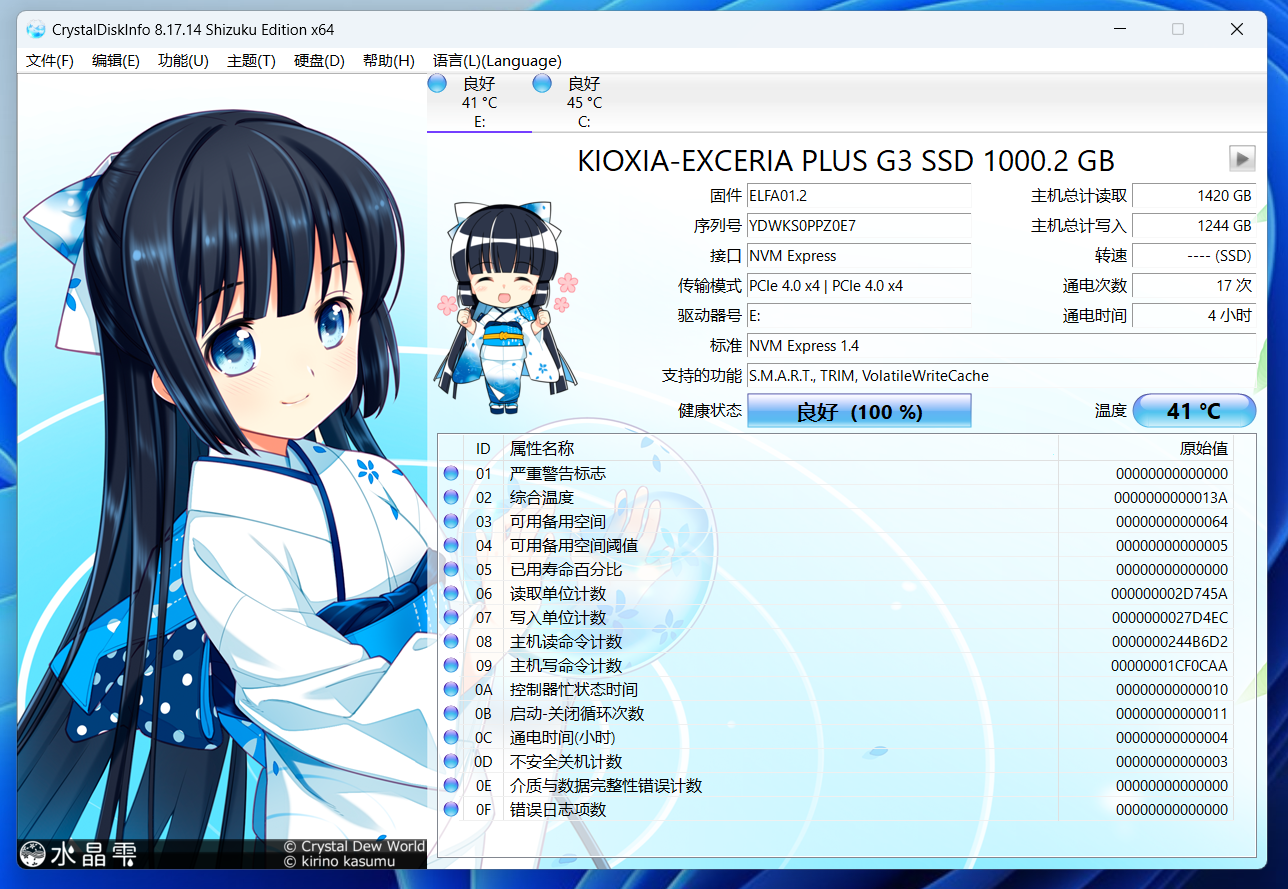
Task: Click the status orb for 读取单位计数
Action: point(451,593)
